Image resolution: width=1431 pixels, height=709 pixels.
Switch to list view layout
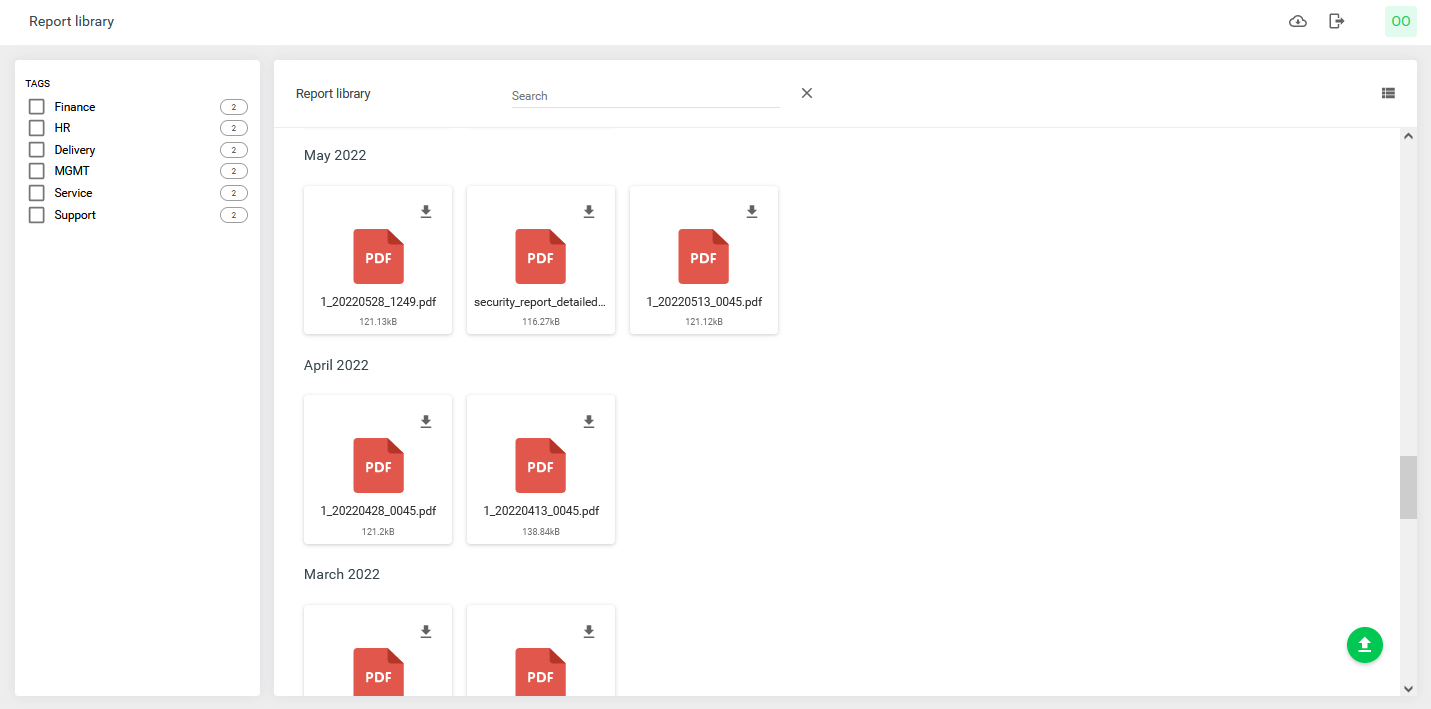coord(1388,92)
